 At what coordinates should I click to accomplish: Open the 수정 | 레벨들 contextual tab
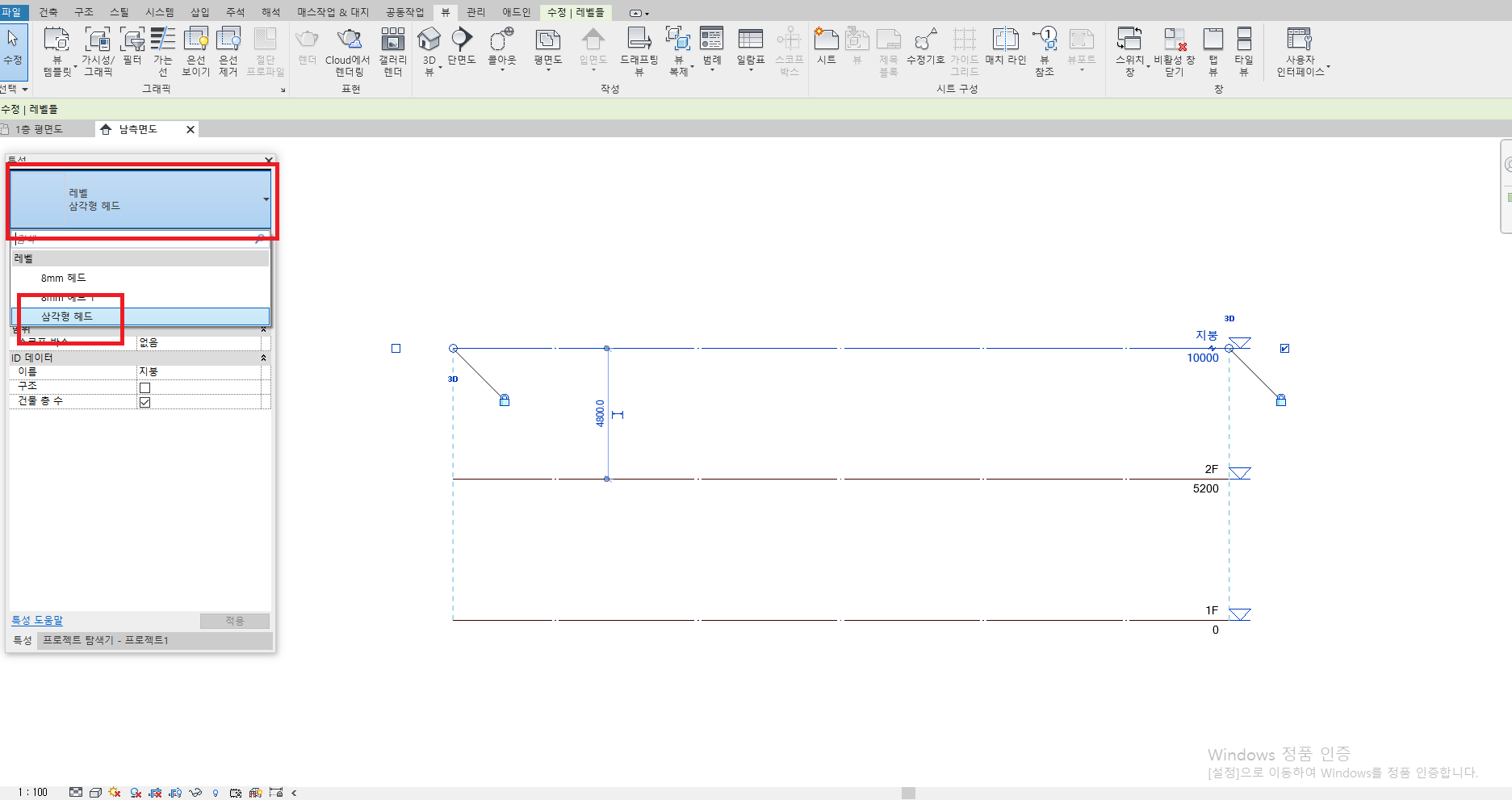click(x=576, y=12)
